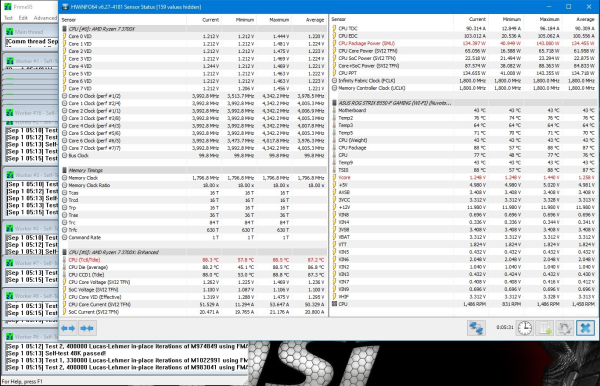
Task: Open the remote network monitoring icon
Action: (x=476, y=328)
